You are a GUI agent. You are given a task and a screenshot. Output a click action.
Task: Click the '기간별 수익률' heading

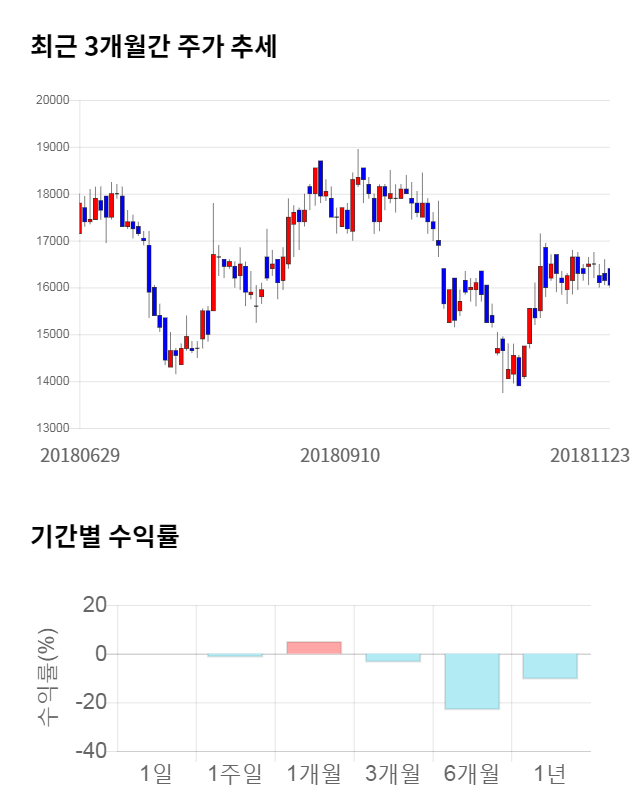104,536
